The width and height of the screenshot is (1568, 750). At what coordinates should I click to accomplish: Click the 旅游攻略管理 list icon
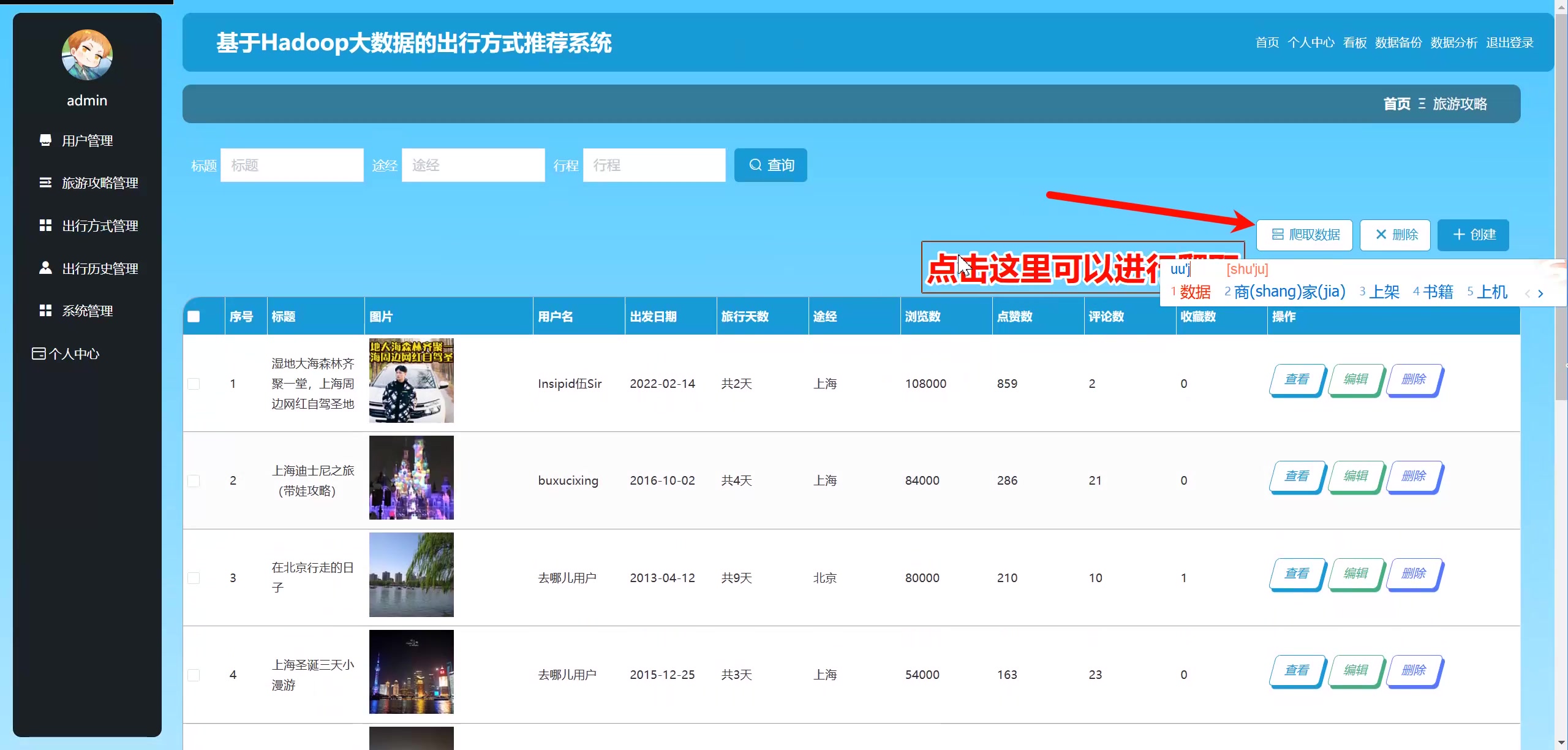click(45, 183)
